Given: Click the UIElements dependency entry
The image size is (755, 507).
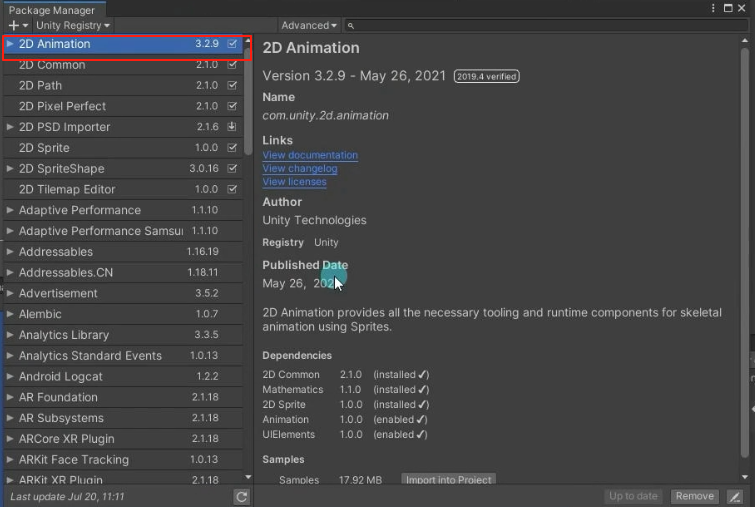Looking at the screenshot, I should [x=345, y=434].
